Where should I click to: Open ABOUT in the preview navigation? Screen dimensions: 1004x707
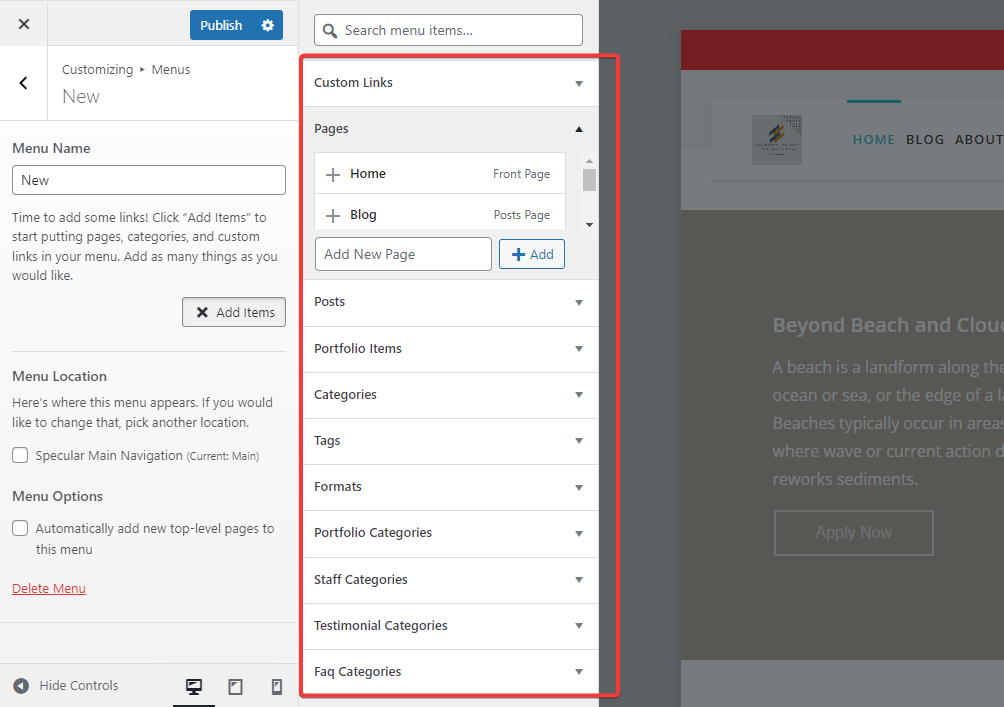click(x=979, y=140)
